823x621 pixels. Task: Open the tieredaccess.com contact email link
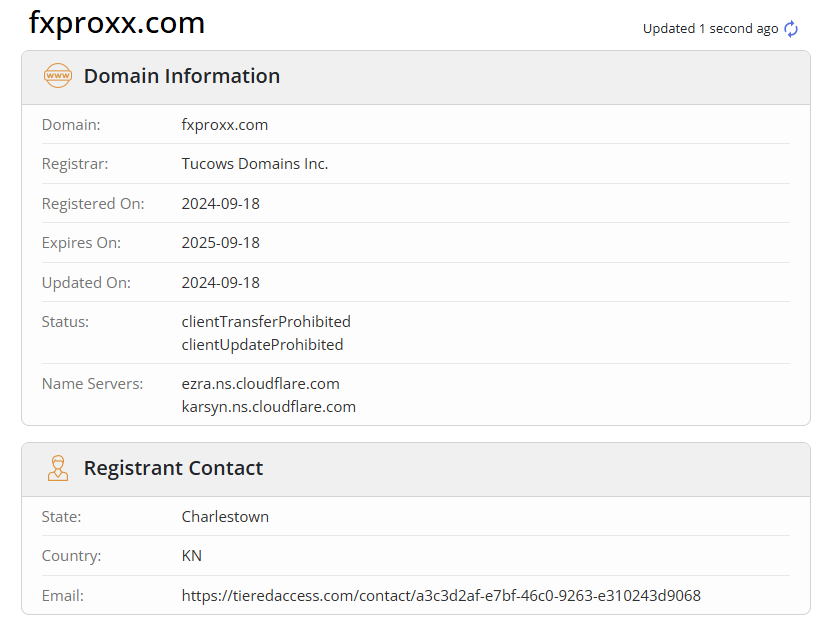pyautogui.click(x=440, y=595)
